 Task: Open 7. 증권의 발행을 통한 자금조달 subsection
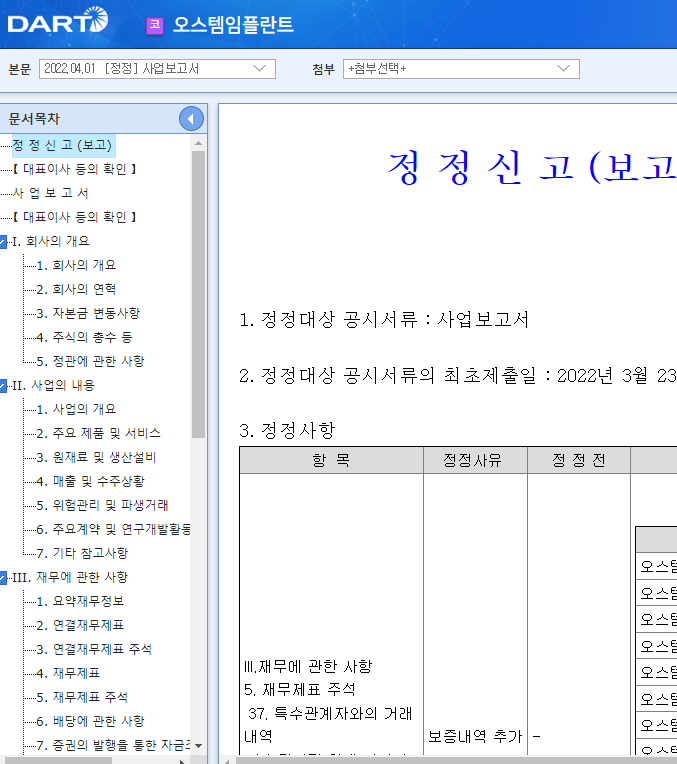113,745
